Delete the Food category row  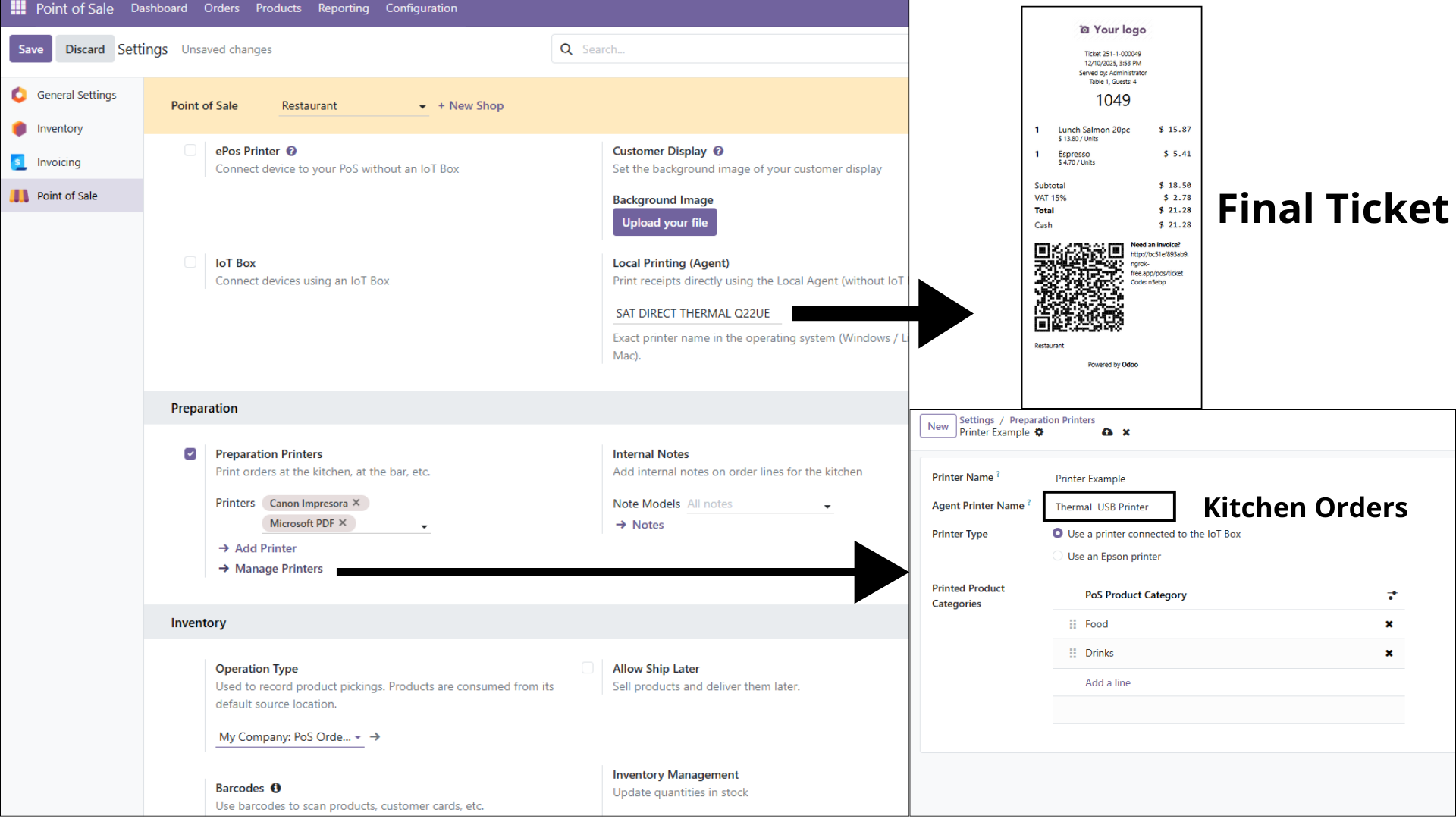1389,624
